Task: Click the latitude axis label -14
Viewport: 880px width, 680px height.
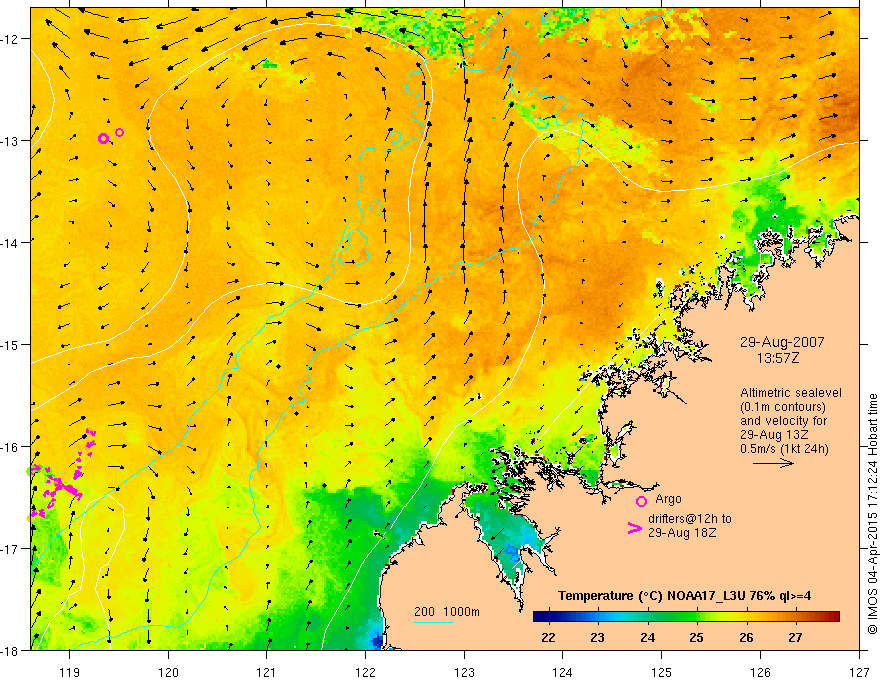Action: (x=11, y=243)
